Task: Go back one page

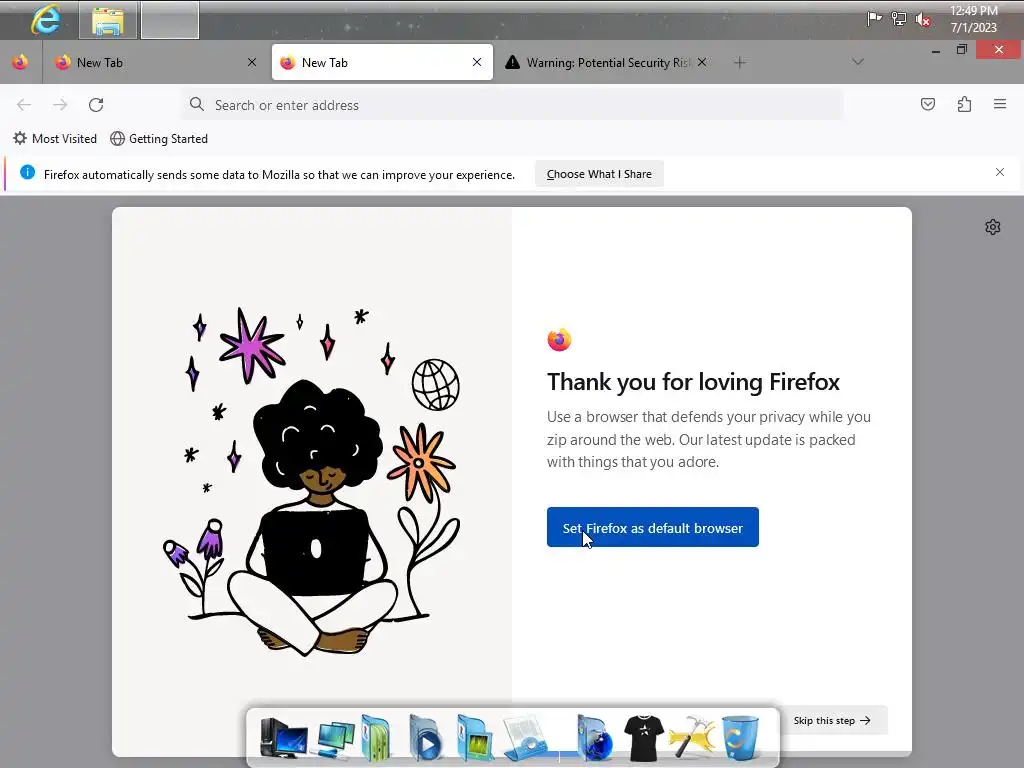Action: [24, 104]
